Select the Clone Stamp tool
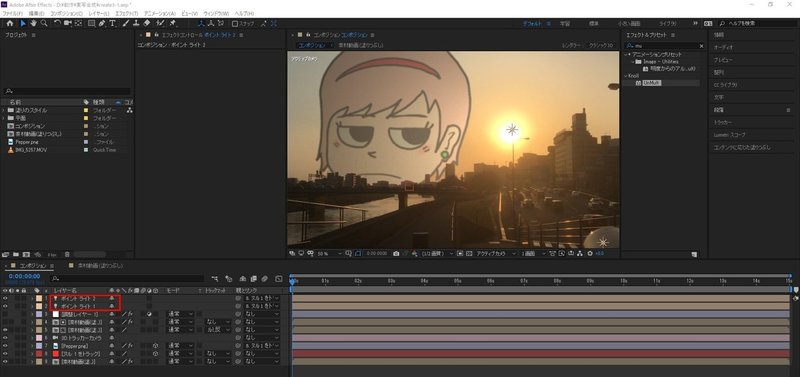The image size is (800, 377). tap(136, 23)
